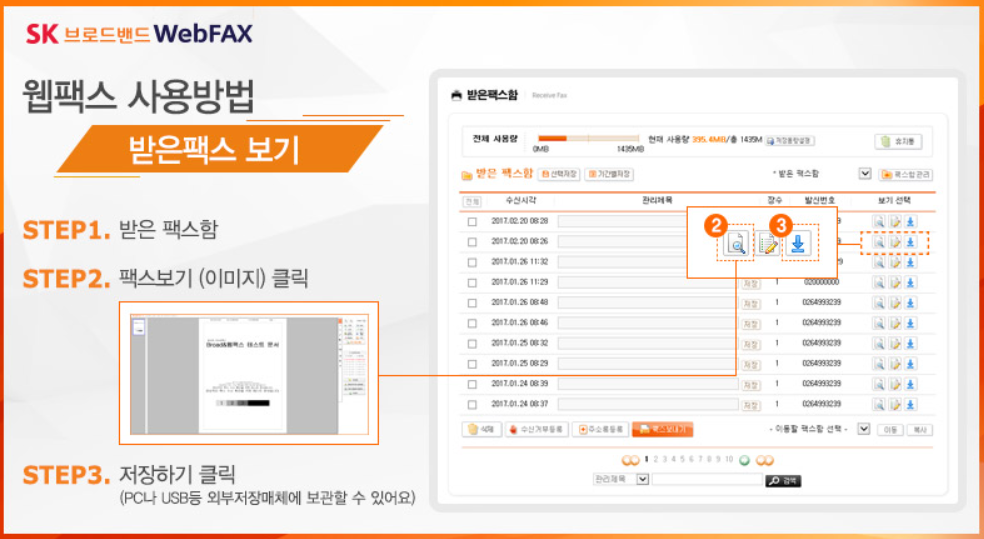Download fax in 2017.01.26 11:29 row

(x=911, y=282)
